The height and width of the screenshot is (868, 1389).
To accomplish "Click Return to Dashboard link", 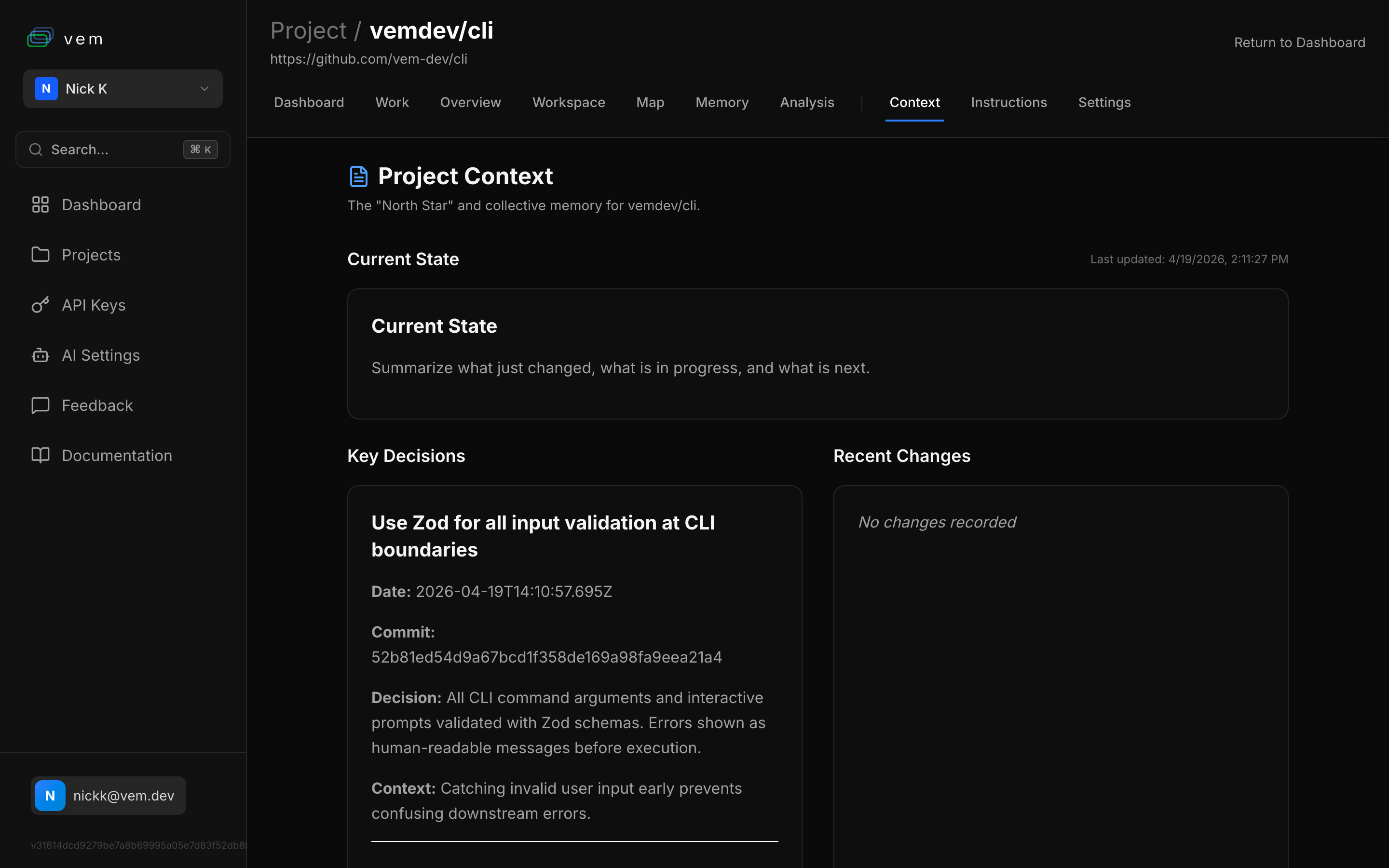I will pyautogui.click(x=1299, y=43).
